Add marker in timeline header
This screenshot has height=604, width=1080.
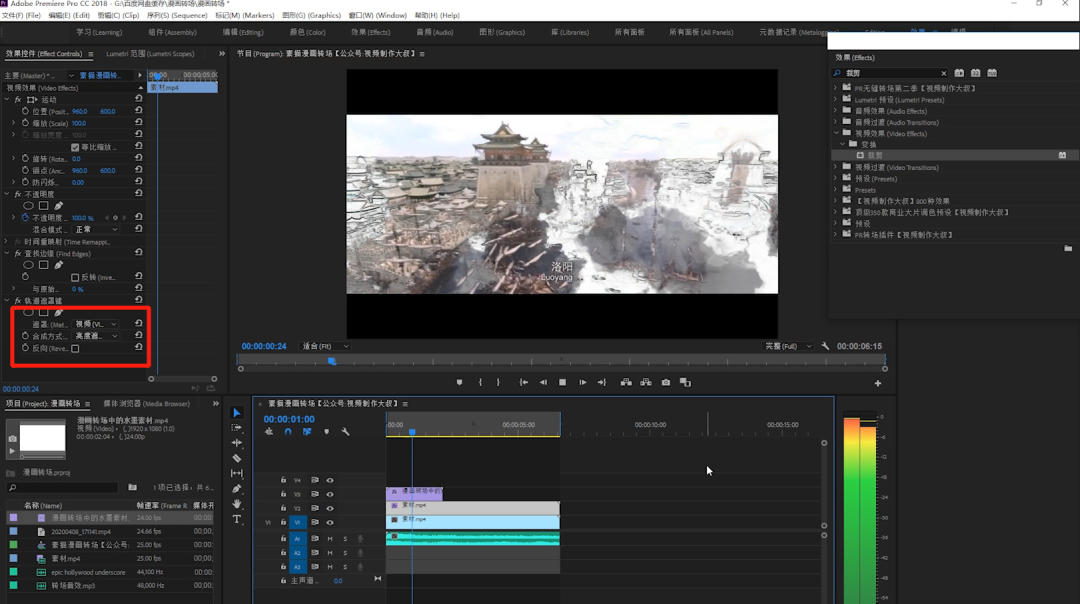326,432
